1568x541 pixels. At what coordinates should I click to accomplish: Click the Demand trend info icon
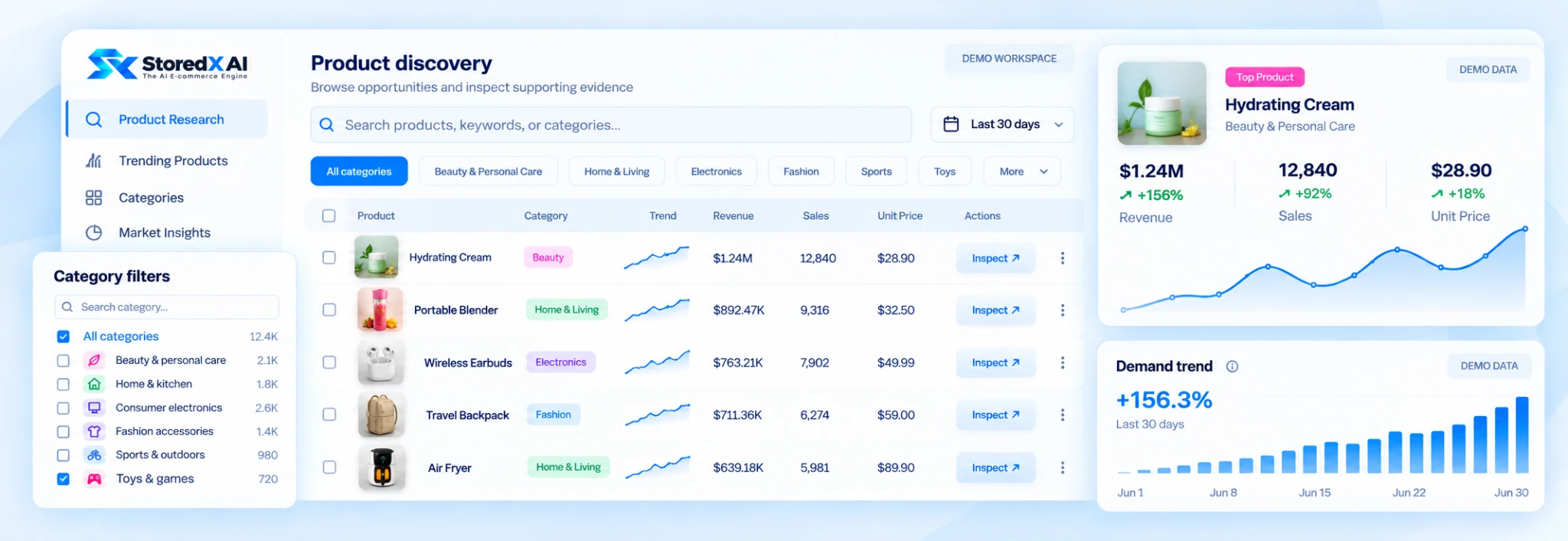pos(1232,366)
